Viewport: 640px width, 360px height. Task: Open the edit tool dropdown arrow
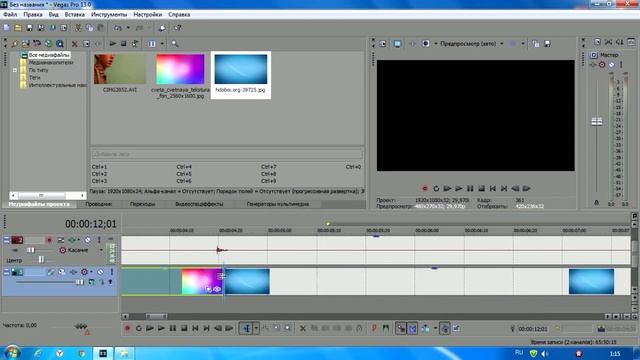[x=256, y=328]
